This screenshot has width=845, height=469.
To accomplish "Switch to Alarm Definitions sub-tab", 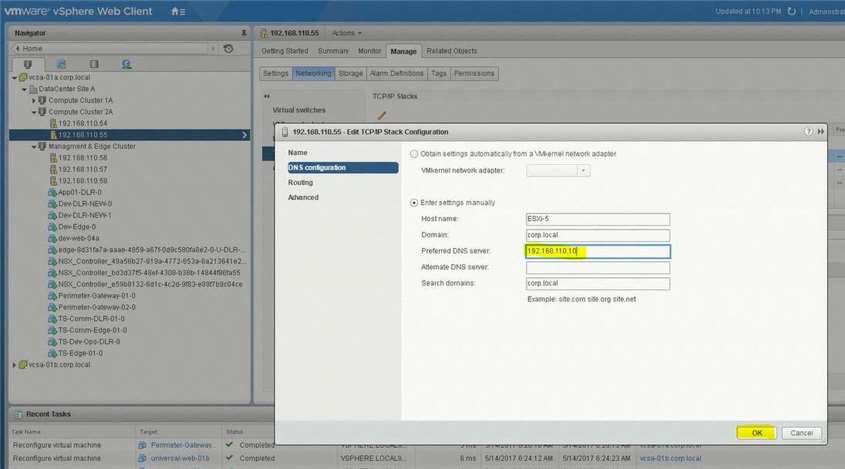I will [x=397, y=73].
